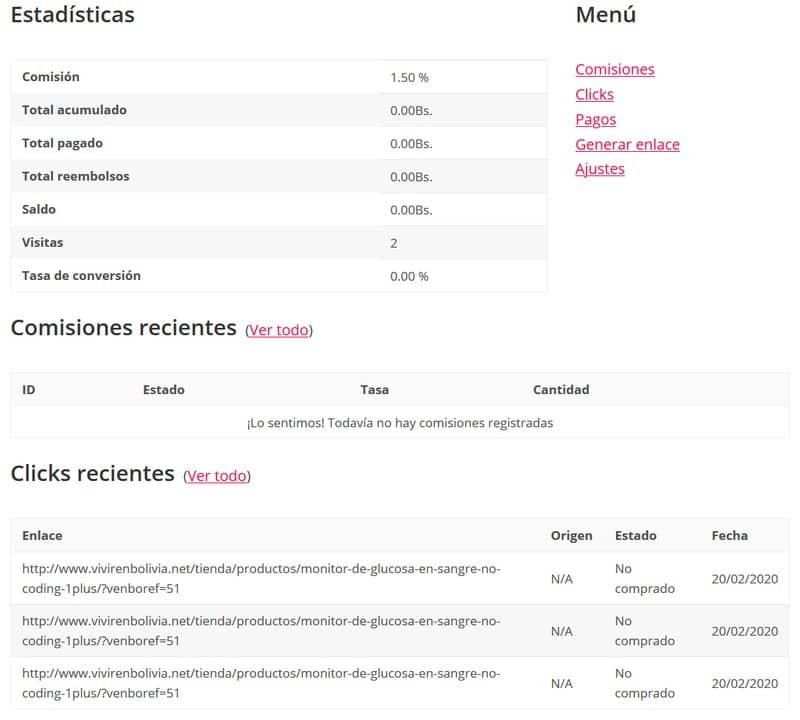800x720 pixels.
Task: Click Ver todo beside Comisiones recientes
Action: 279,330
